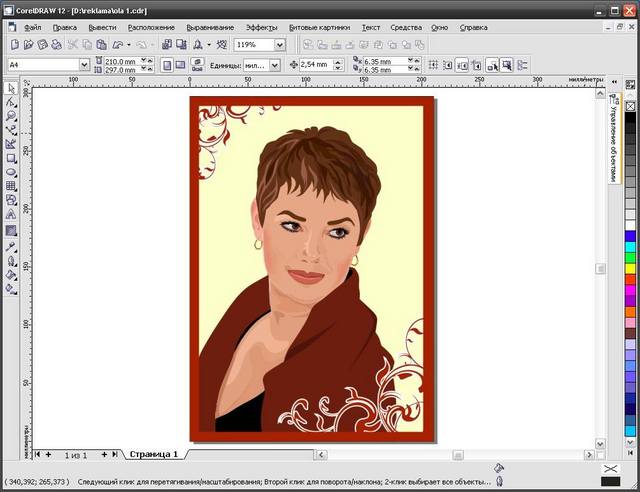Toggle snap to guidelines

448,65
